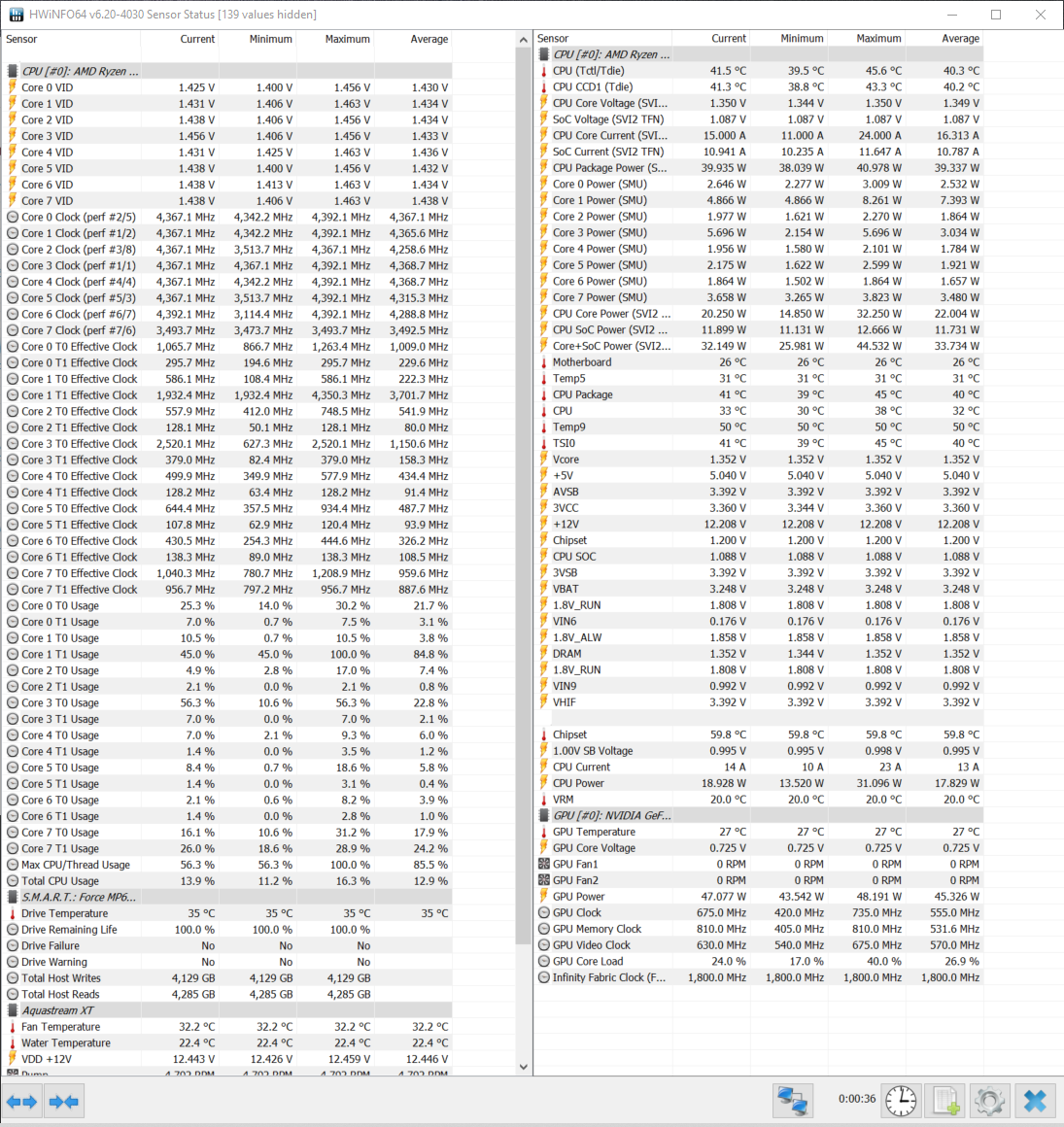
Task: Click the left panel Current column header
Action: 180,40
